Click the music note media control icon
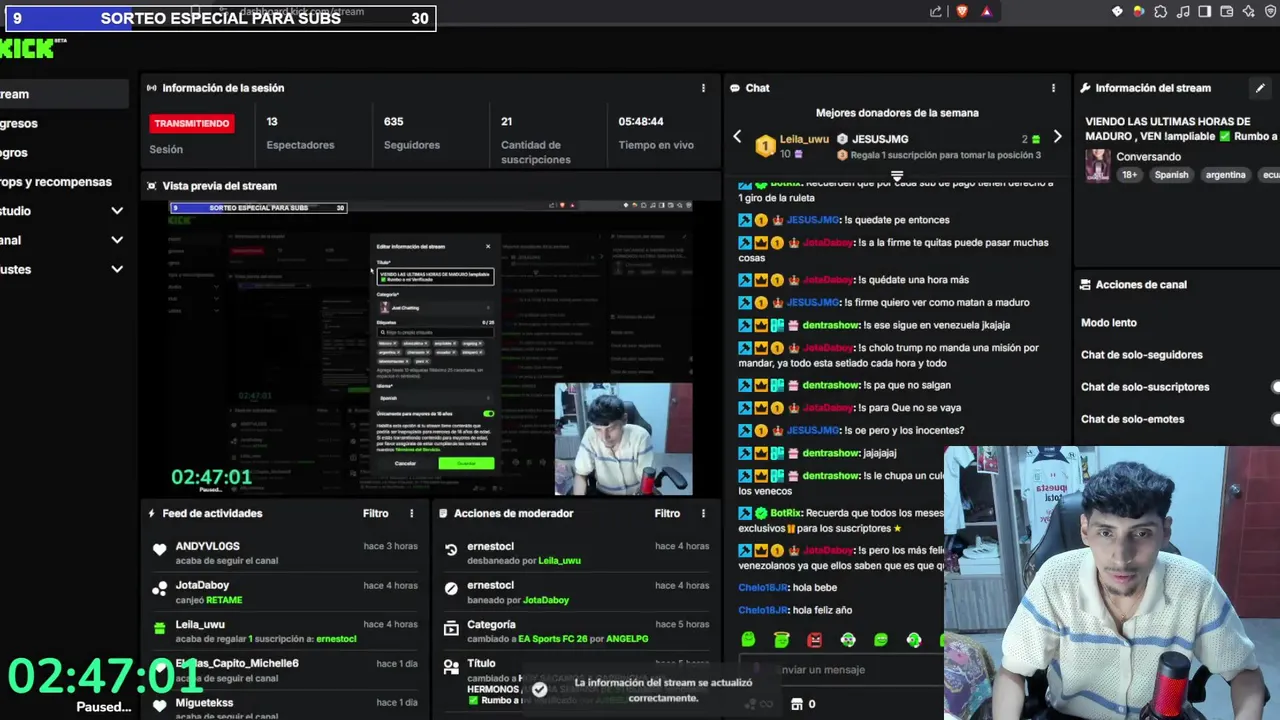The image size is (1280, 720). coord(1182,12)
